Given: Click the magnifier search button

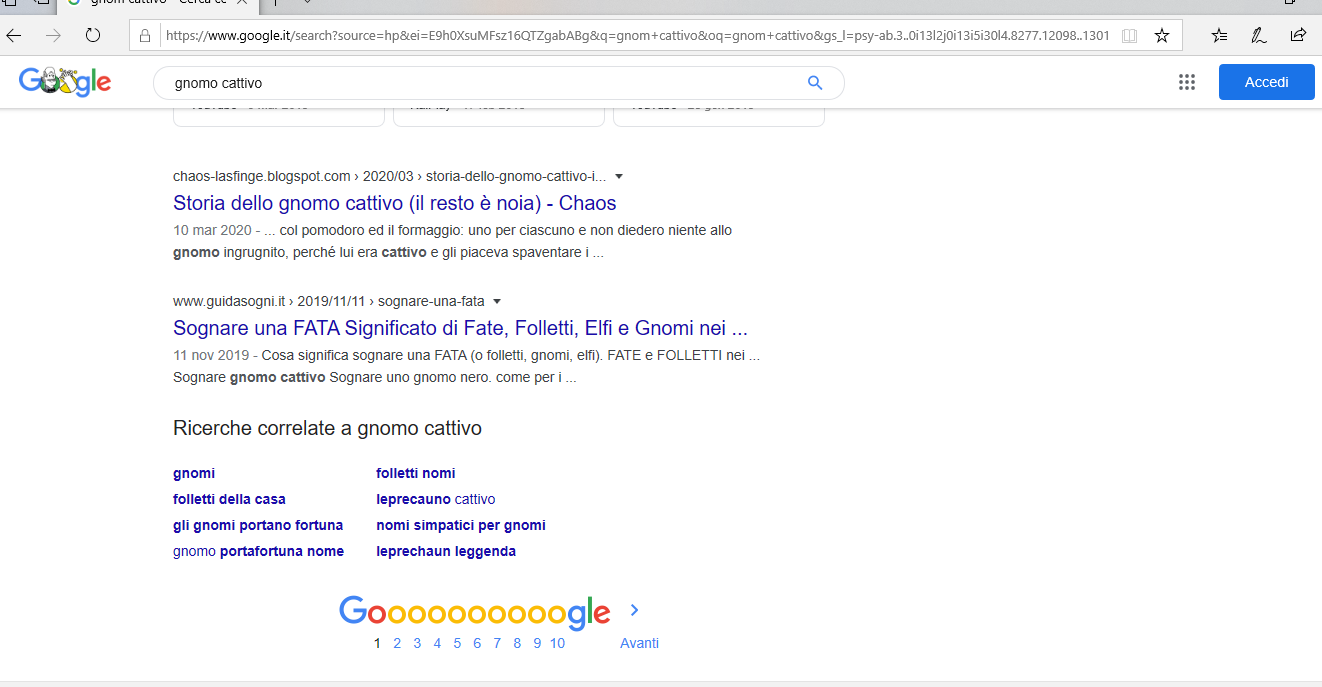Looking at the screenshot, I should (815, 83).
